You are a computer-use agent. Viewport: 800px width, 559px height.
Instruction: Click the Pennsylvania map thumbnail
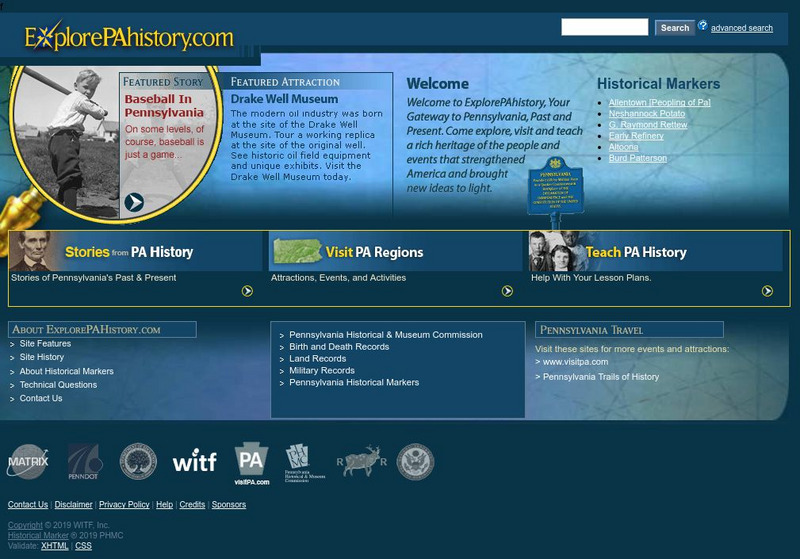[x=298, y=251]
